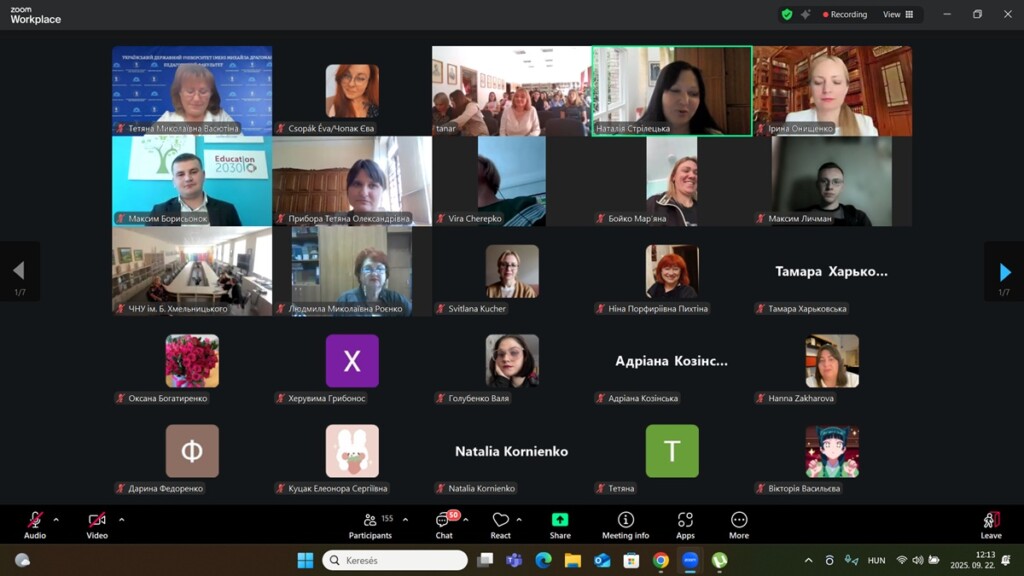Select Наталія Стрілецька's video tile

(672, 90)
